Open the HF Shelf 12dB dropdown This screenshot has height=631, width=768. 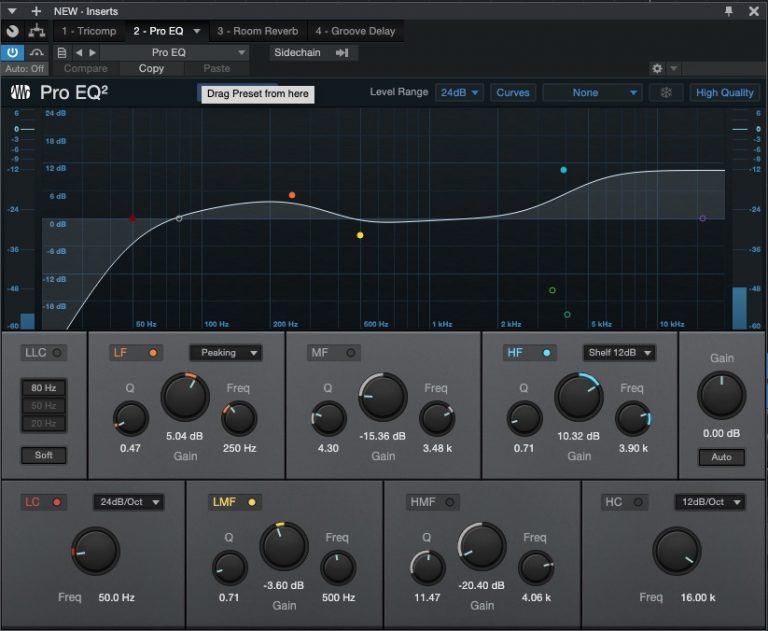point(620,353)
